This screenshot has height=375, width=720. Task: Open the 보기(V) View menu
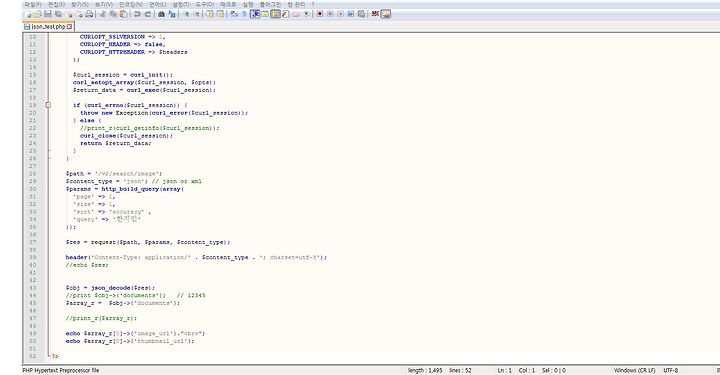pos(104,4)
